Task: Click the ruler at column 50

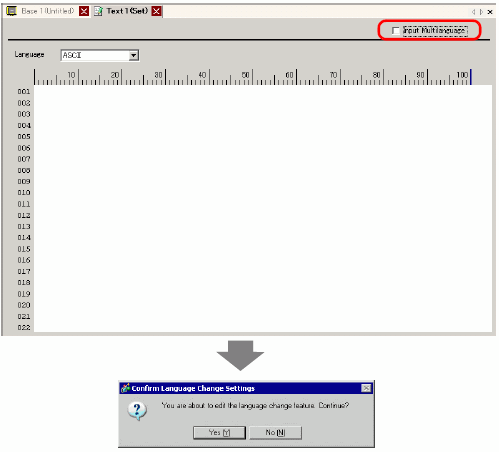Action: coord(252,77)
